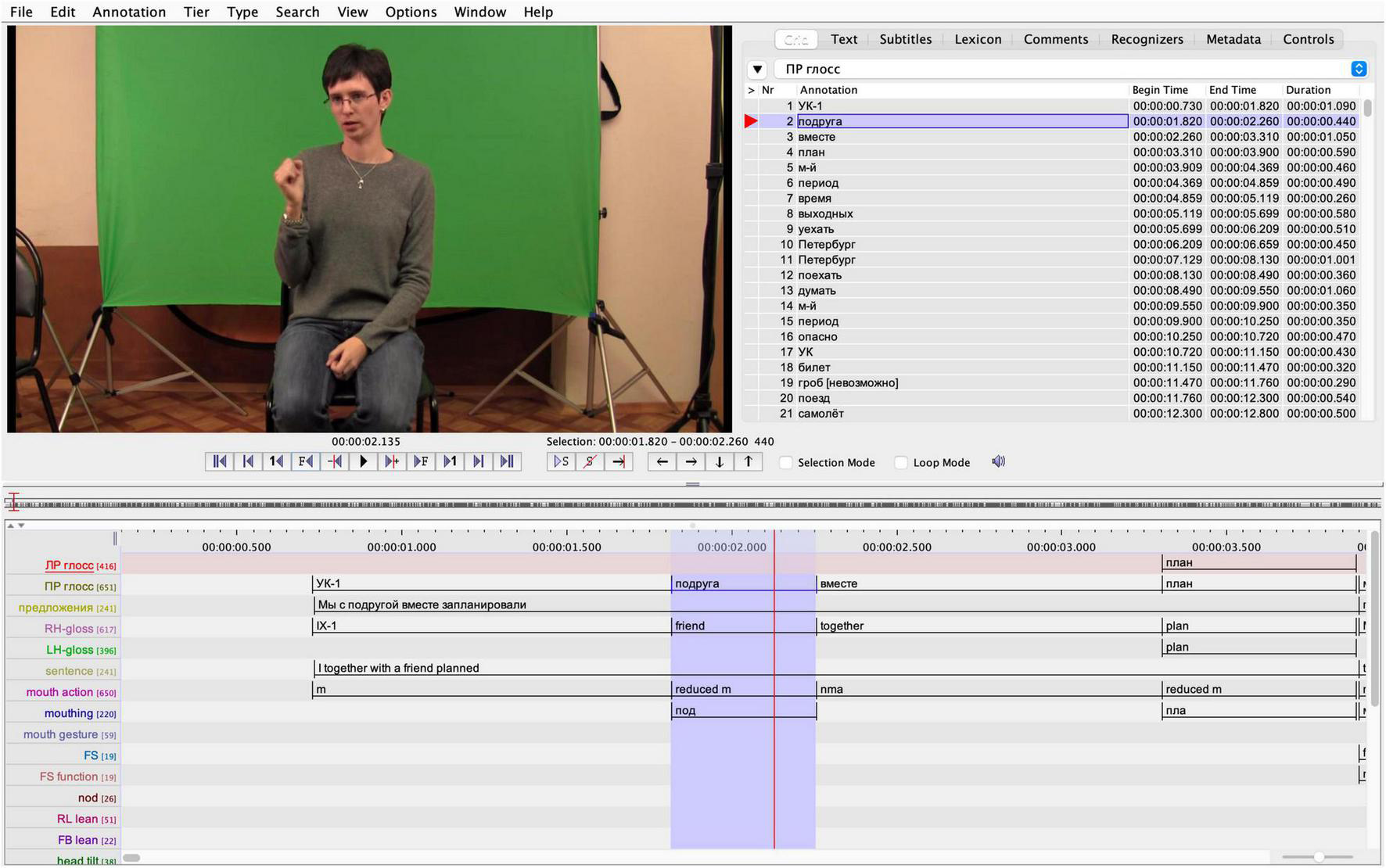This screenshot has height=868, width=1386.
Task: Jump to the beginning of media
Action: point(220,461)
